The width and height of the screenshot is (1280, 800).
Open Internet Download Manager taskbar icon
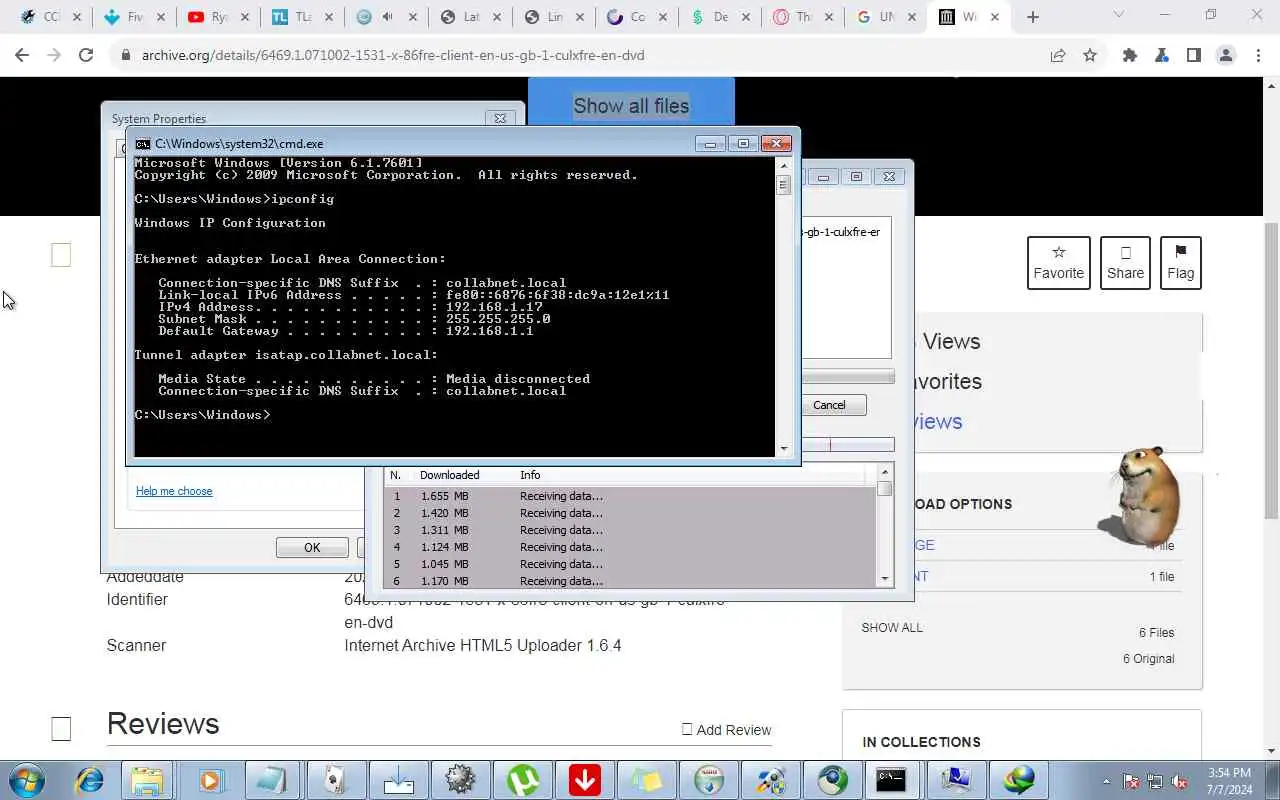(x=1019, y=780)
